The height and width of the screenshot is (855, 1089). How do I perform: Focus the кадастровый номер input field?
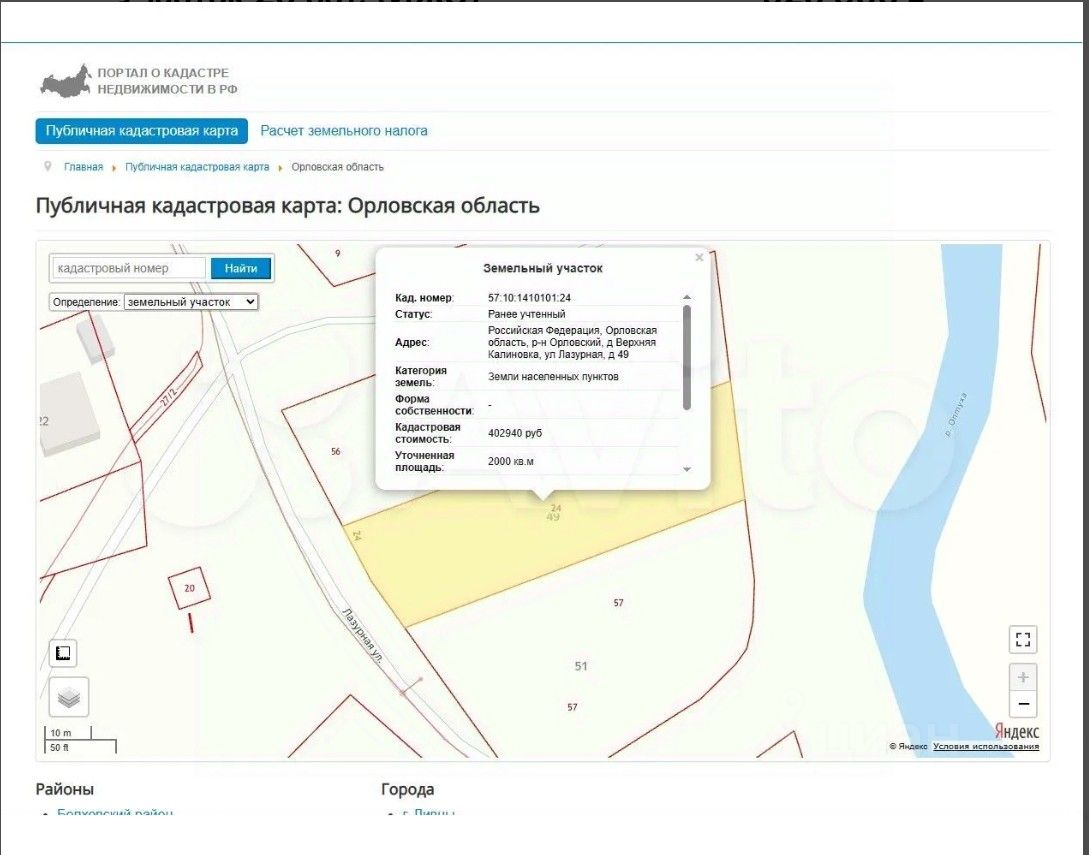[x=129, y=268]
